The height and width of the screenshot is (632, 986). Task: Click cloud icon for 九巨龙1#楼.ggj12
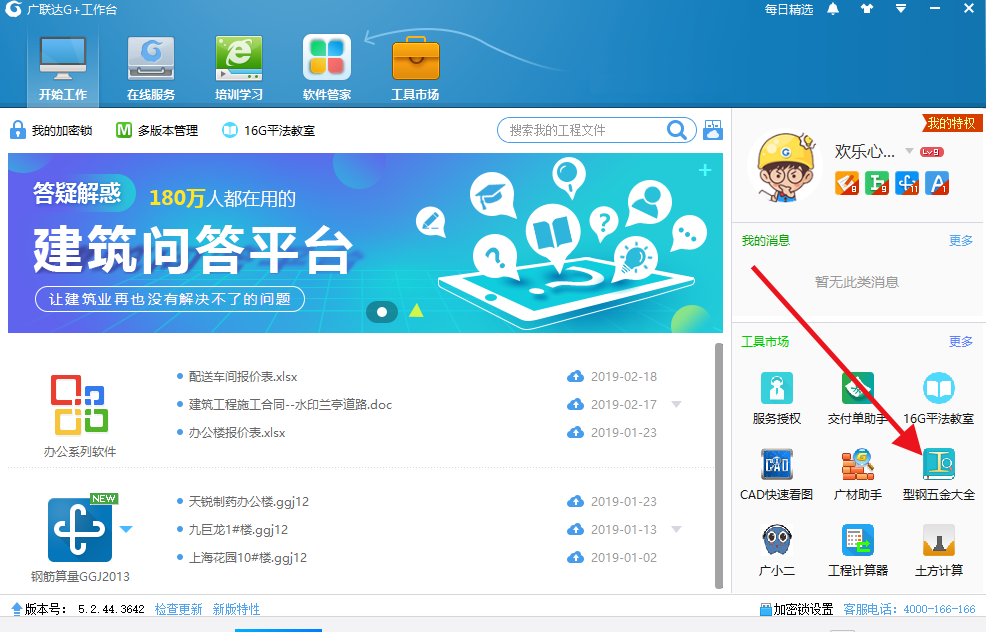pyautogui.click(x=575, y=529)
